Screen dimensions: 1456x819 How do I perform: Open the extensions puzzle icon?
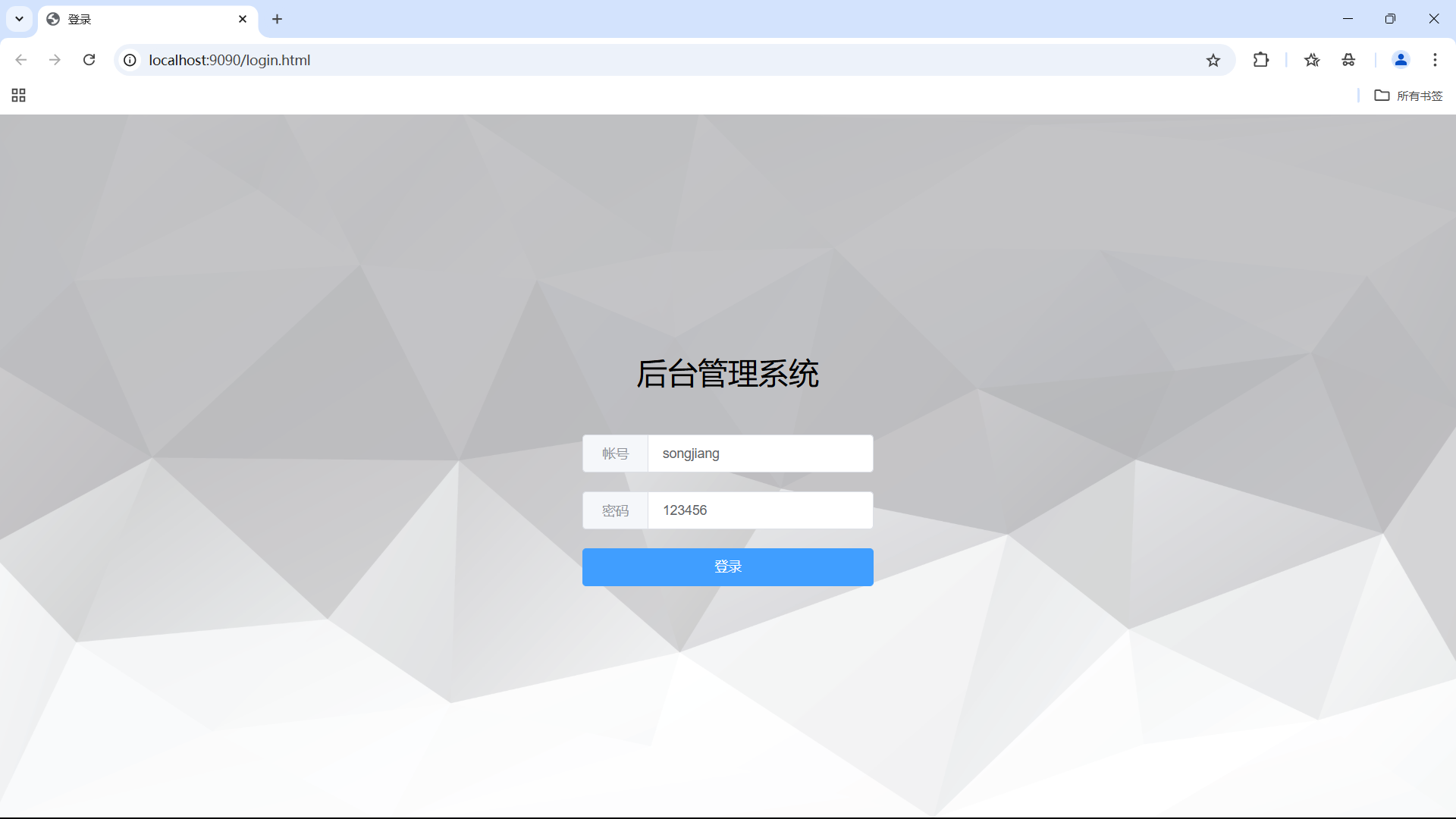pos(1260,60)
